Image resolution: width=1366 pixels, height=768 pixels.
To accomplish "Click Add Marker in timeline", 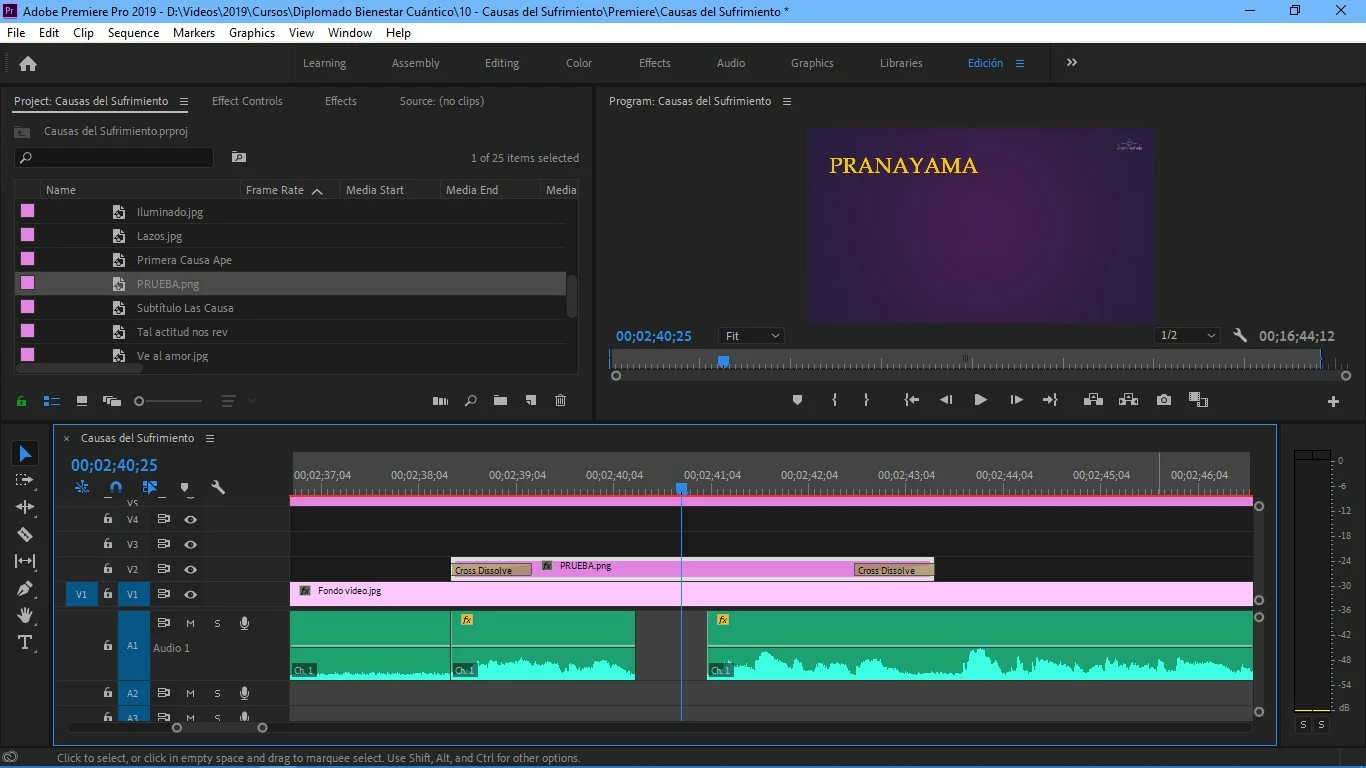I will 185,488.
